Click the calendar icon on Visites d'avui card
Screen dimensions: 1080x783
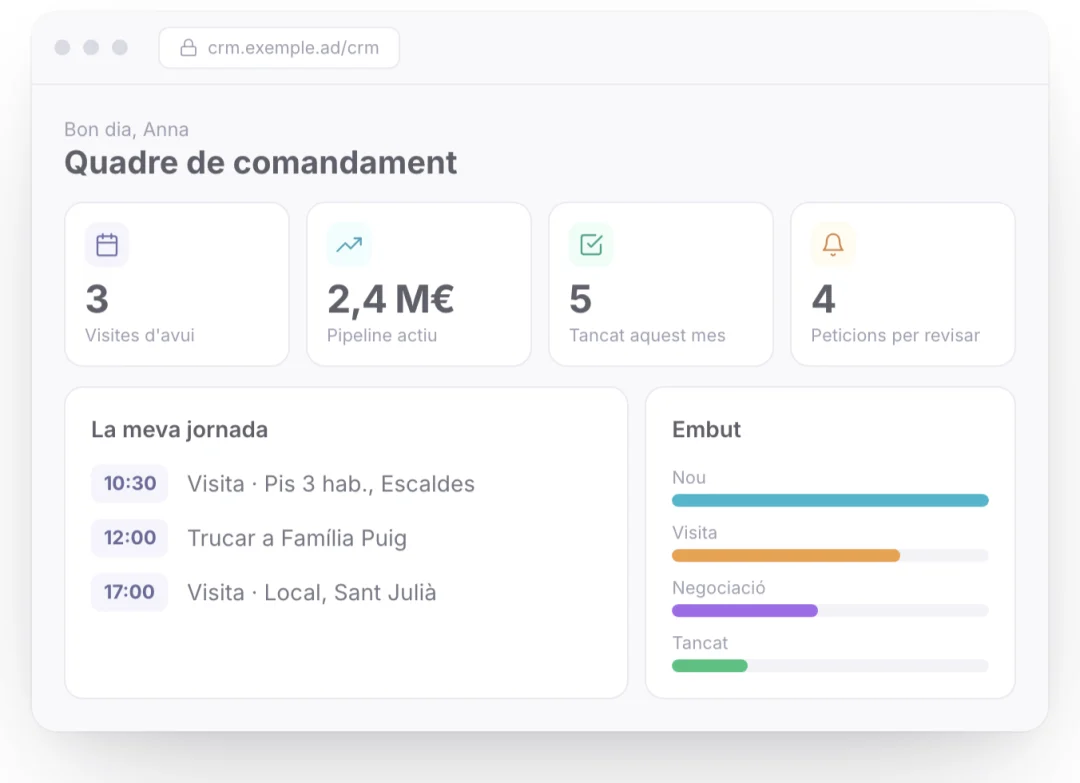pyautogui.click(x=107, y=244)
